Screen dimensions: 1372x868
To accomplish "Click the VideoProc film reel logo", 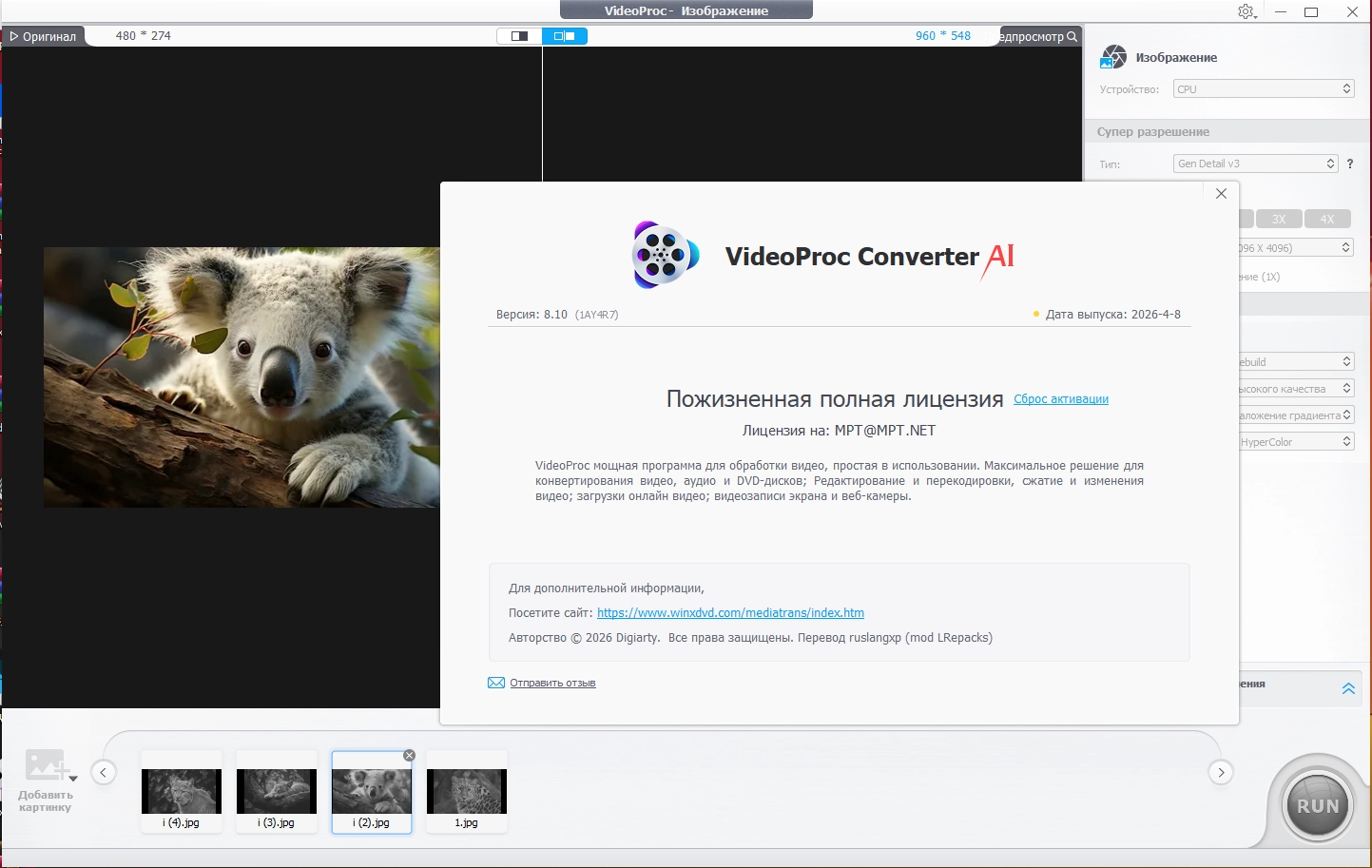I will coord(666,255).
